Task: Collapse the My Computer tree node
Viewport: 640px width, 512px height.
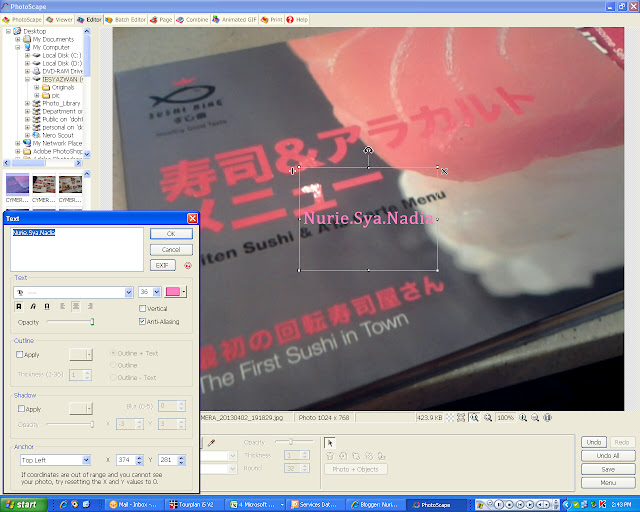Action: [18, 47]
